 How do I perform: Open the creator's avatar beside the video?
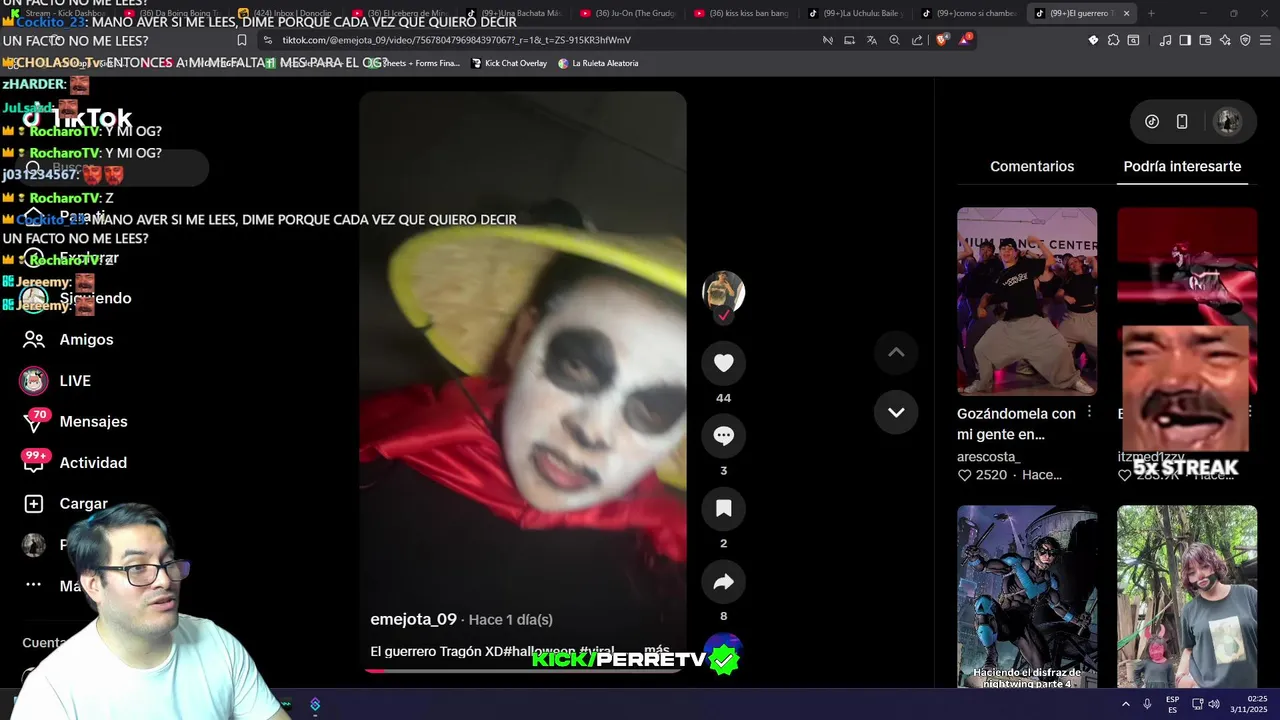723,292
